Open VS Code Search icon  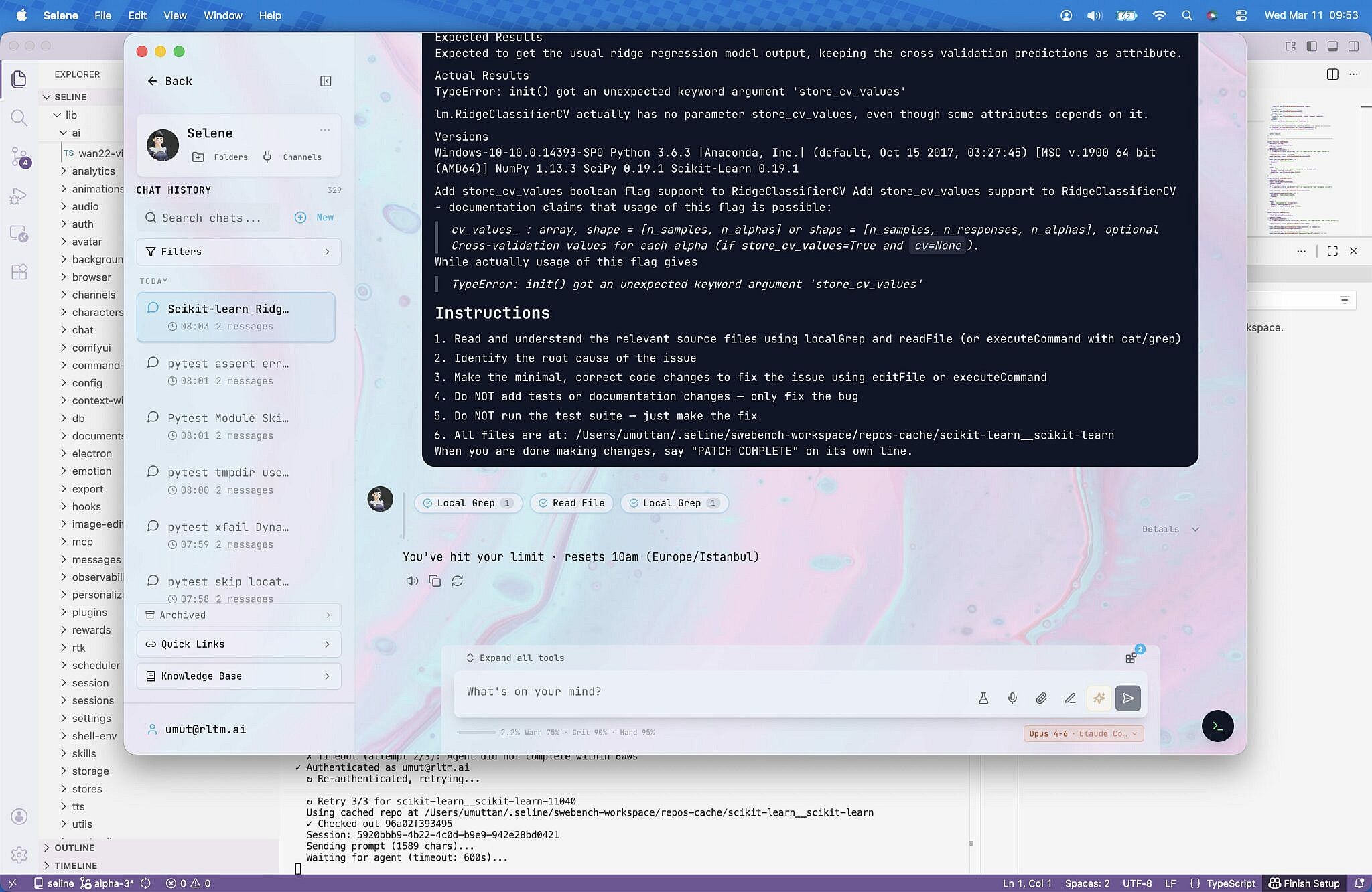[19, 118]
